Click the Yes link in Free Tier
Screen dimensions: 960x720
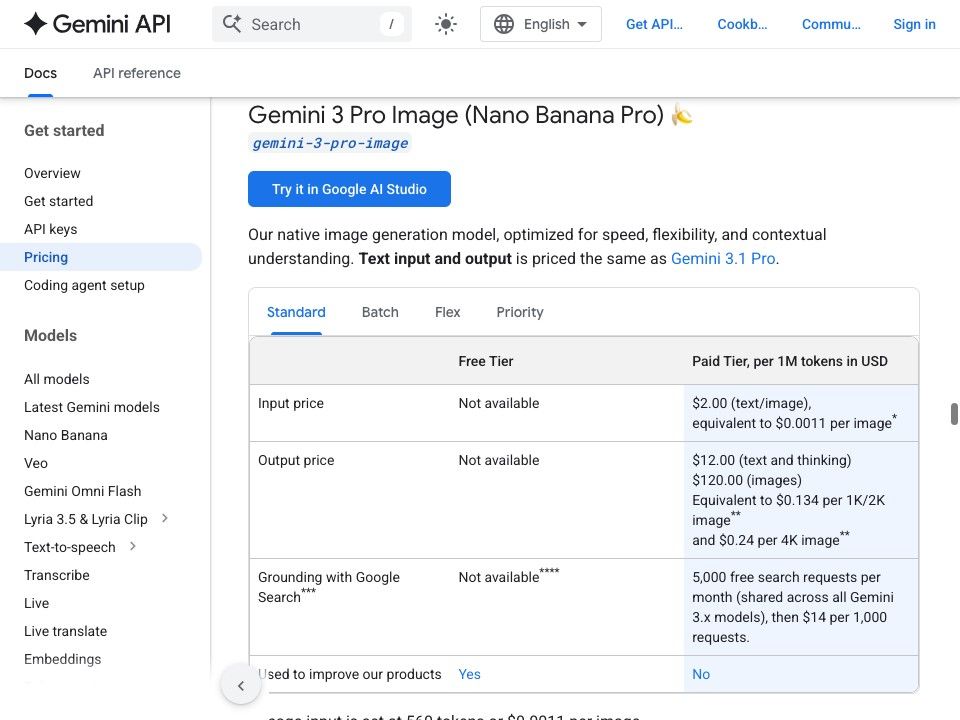[470, 674]
